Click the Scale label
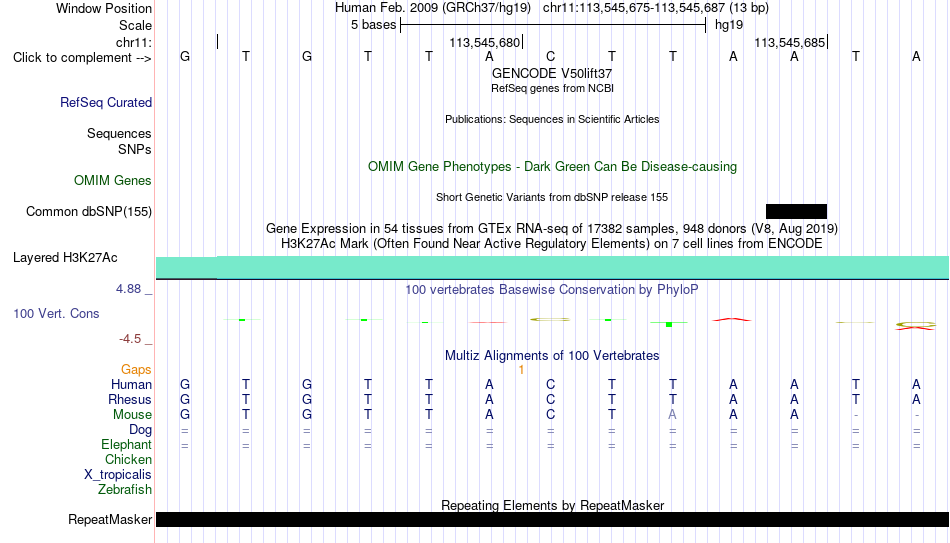 [x=135, y=25]
